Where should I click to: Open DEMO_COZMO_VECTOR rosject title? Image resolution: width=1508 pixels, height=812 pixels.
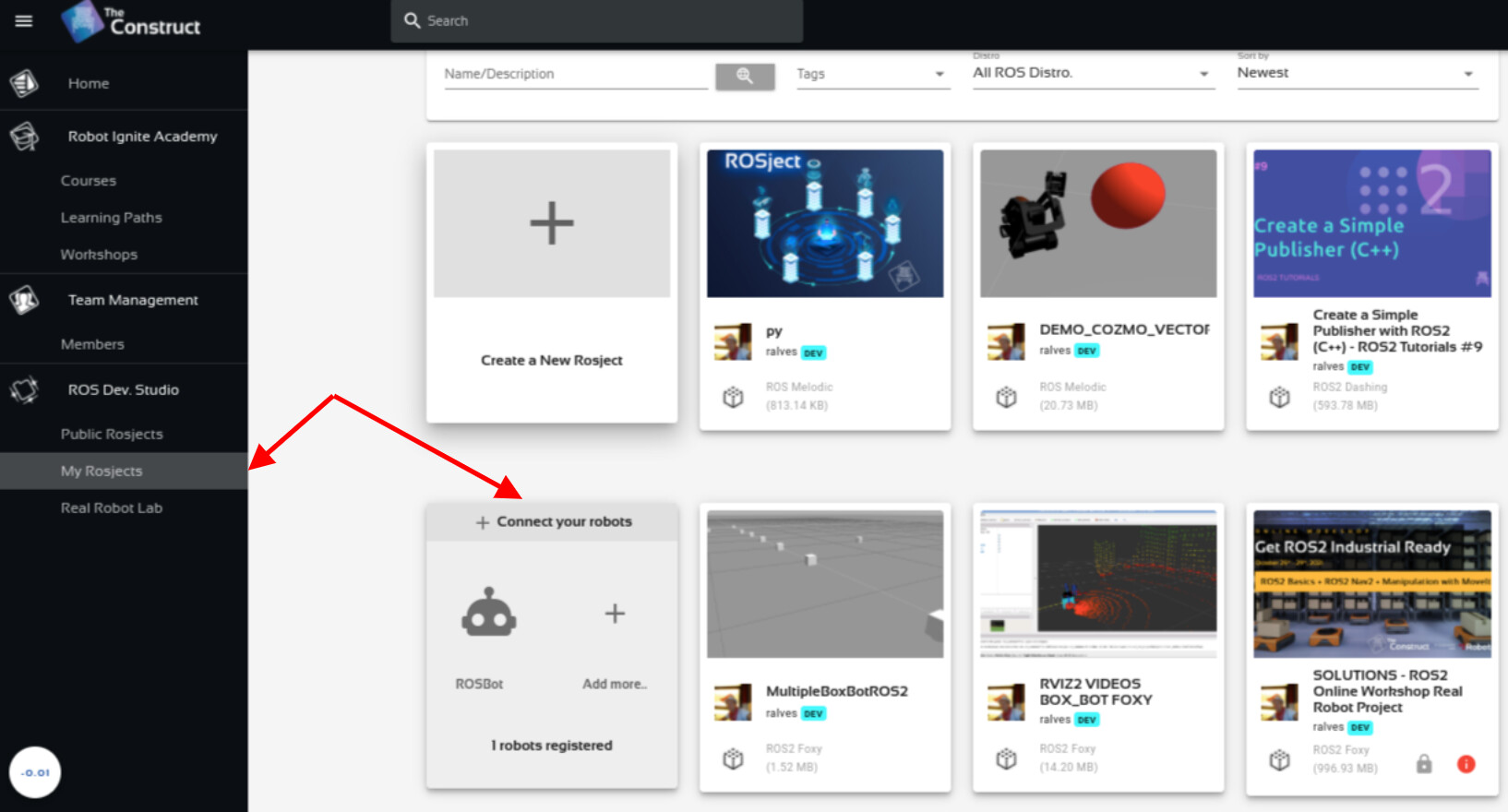[x=1124, y=329]
